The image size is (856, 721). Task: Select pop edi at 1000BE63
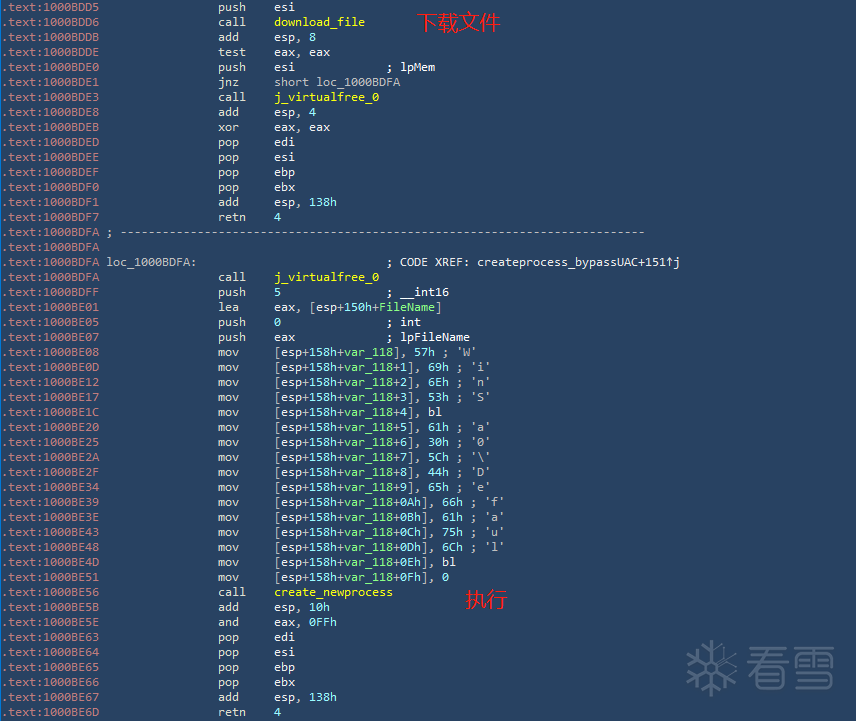tap(257, 637)
